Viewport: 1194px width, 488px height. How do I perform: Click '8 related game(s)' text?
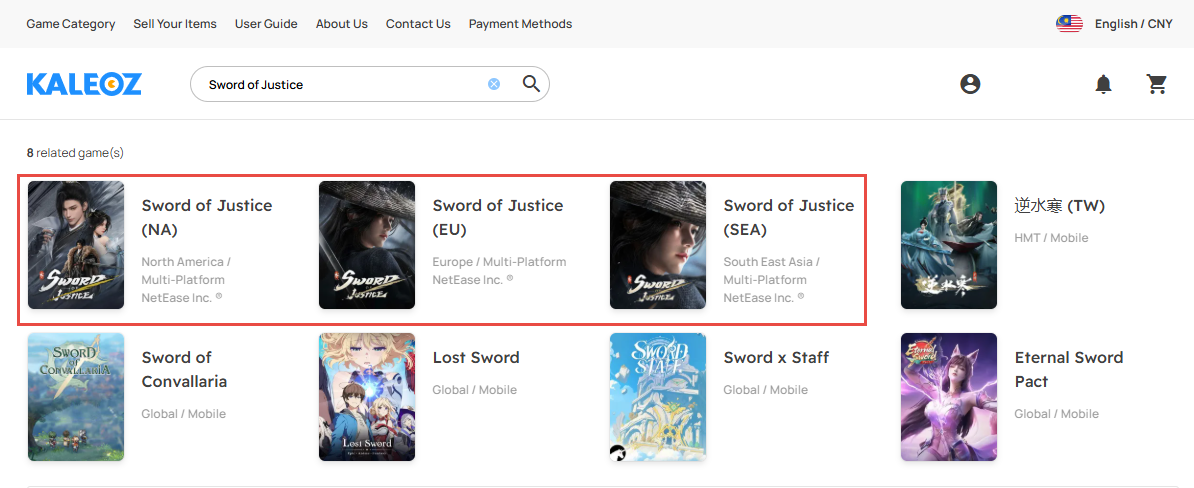click(75, 153)
